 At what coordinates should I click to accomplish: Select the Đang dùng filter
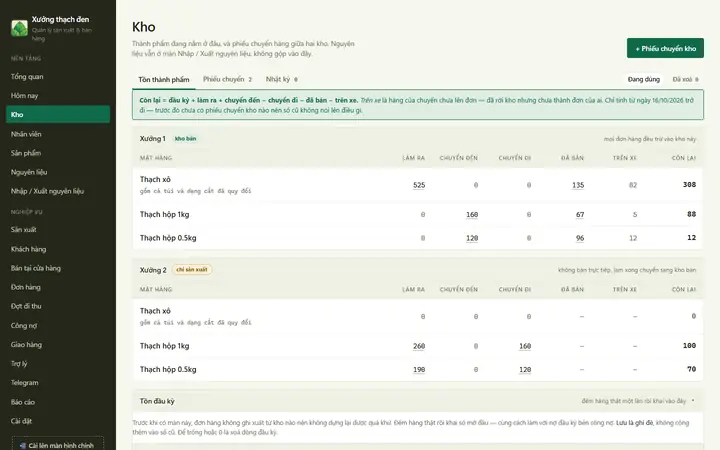pos(643,79)
